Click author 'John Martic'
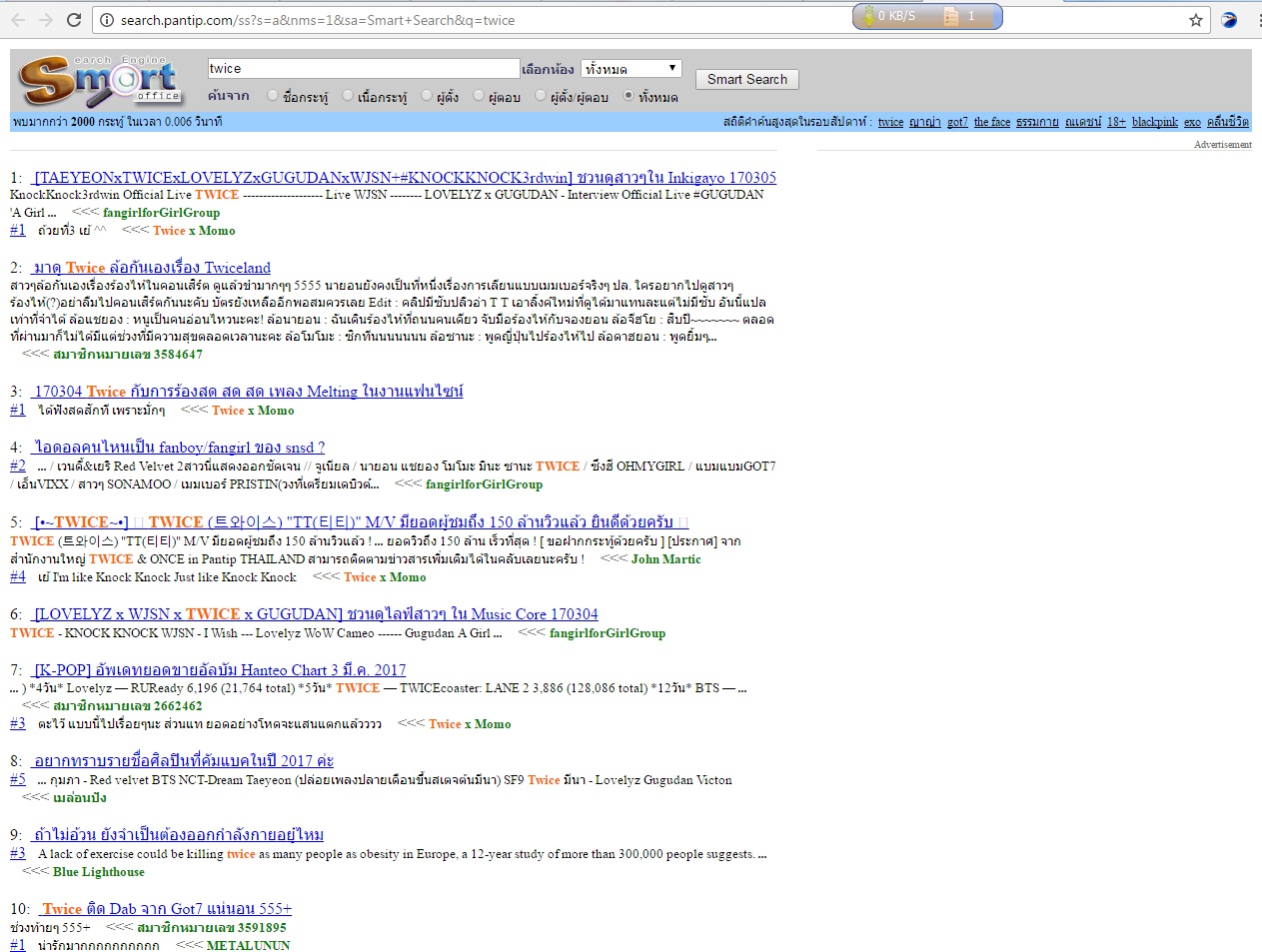This screenshot has height=952, width=1262. [x=665, y=559]
